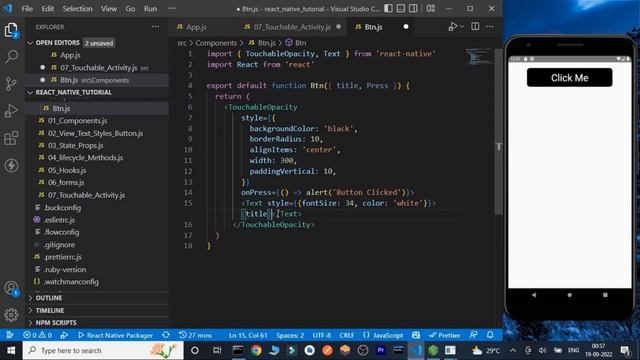Open the Manage gear settings icon

[11, 315]
